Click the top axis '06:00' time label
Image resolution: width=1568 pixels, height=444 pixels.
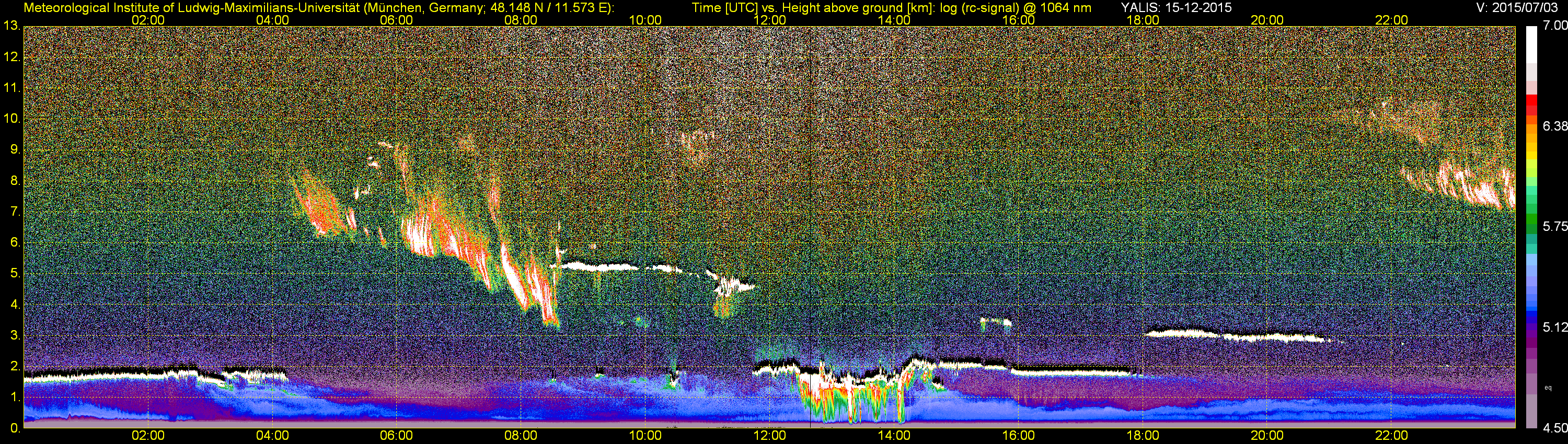pyautogui.click(x=396, y=20)
